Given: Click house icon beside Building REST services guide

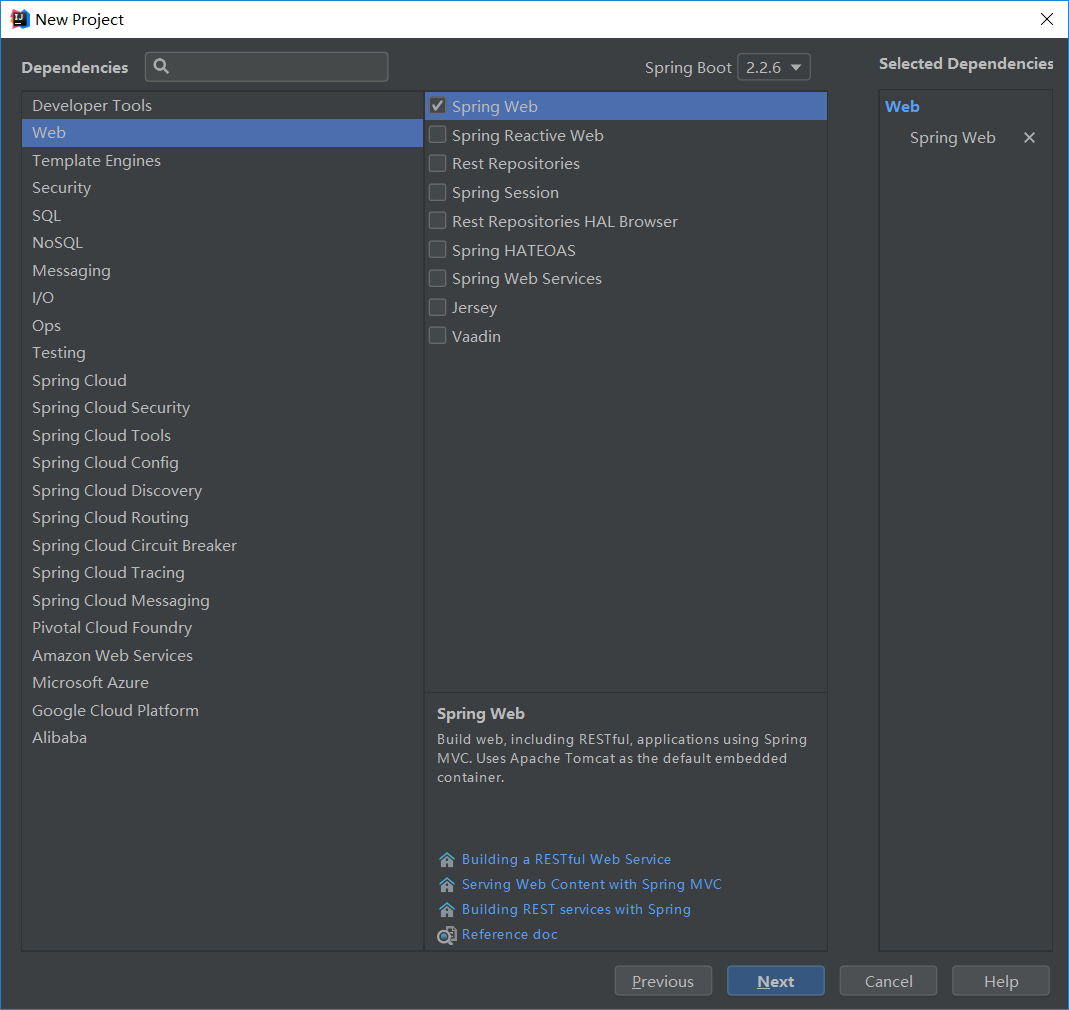Looking at the screenshot, I should coord(447,910).
